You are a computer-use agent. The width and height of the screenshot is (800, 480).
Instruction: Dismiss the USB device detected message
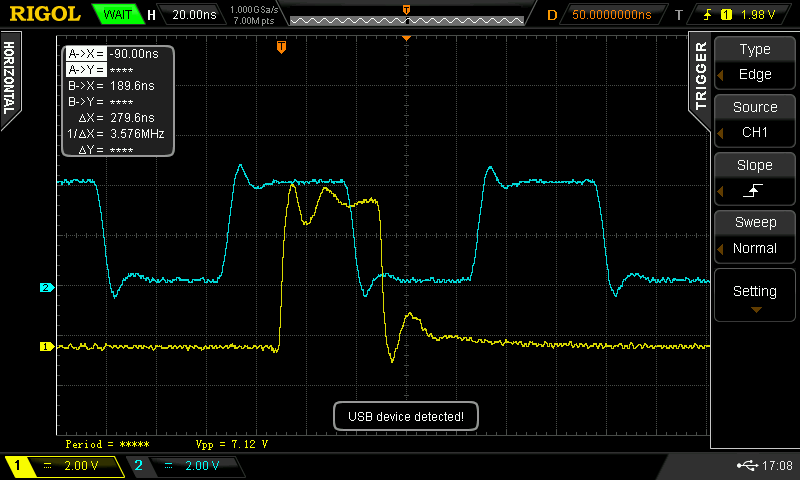tap(406, 416)
